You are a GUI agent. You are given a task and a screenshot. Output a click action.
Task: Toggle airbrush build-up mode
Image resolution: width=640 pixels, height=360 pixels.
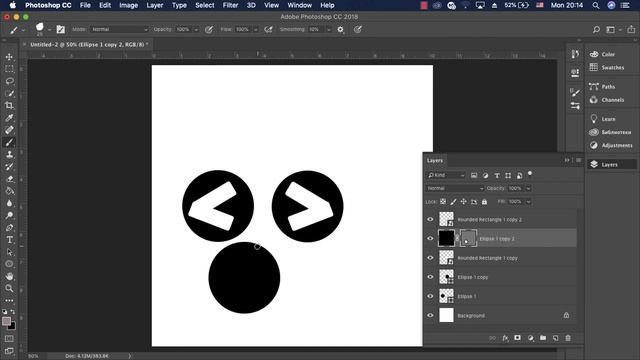(x=268, y=29)
